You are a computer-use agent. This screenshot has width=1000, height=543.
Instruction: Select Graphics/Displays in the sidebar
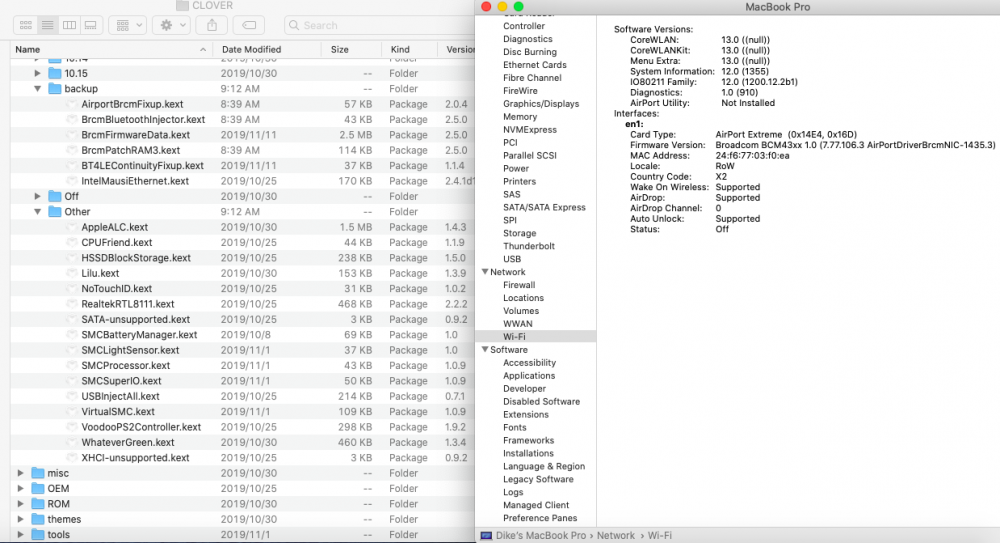click(x=541, y=103)
